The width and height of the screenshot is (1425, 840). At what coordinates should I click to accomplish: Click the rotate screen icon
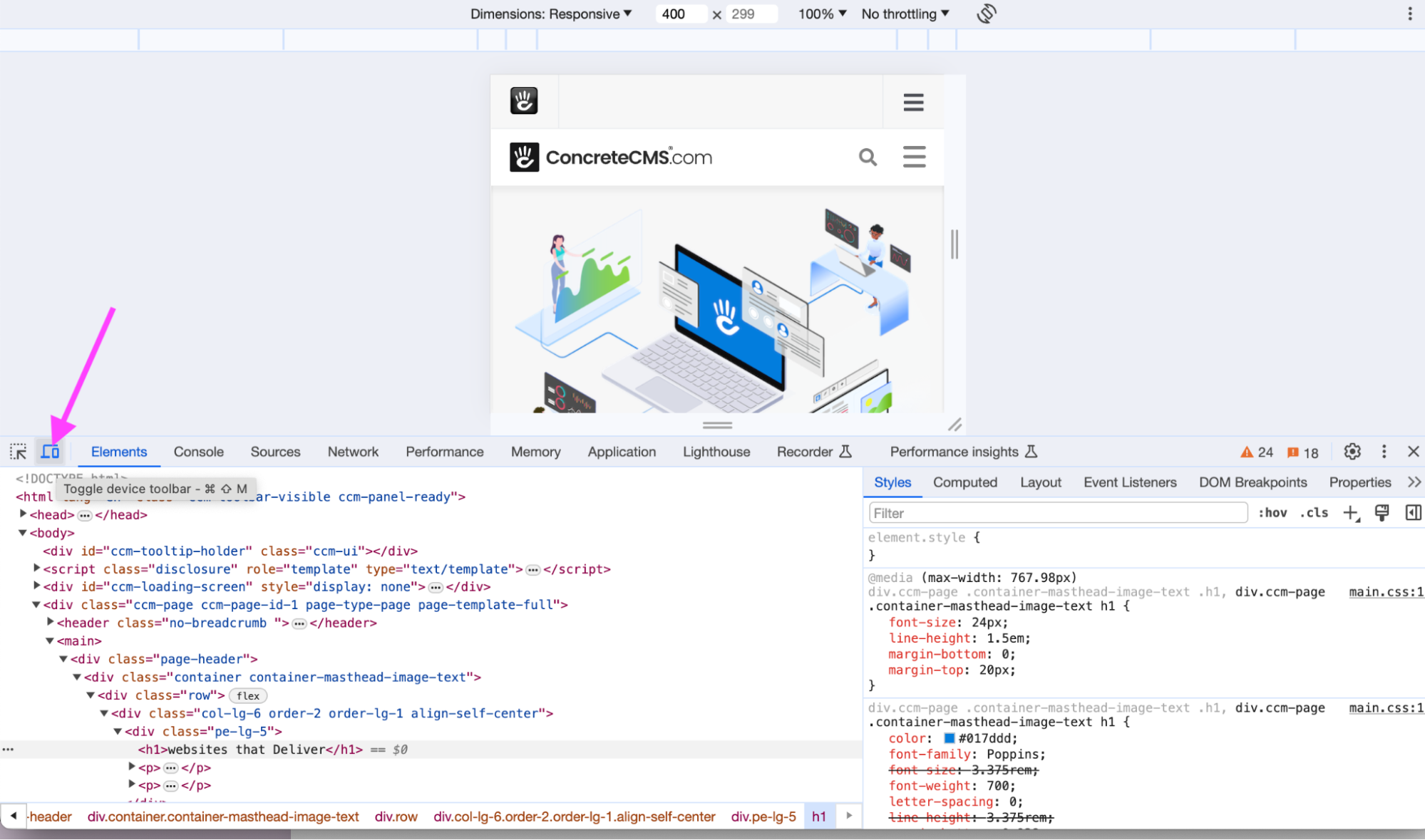(987, 14)
